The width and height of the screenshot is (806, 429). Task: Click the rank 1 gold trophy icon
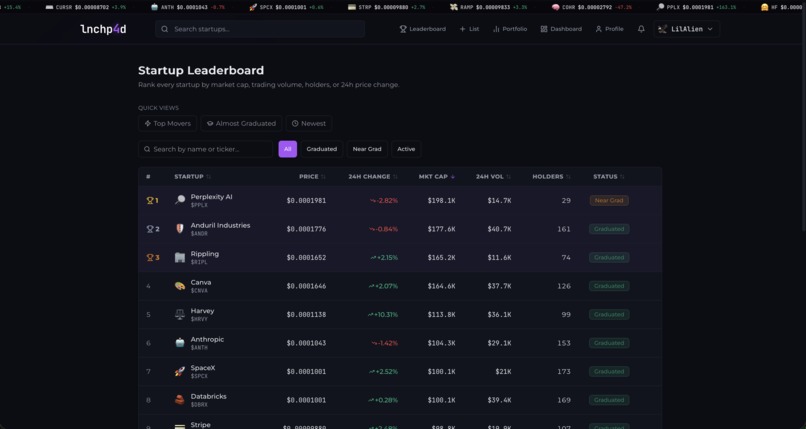(x=150, y=200)
